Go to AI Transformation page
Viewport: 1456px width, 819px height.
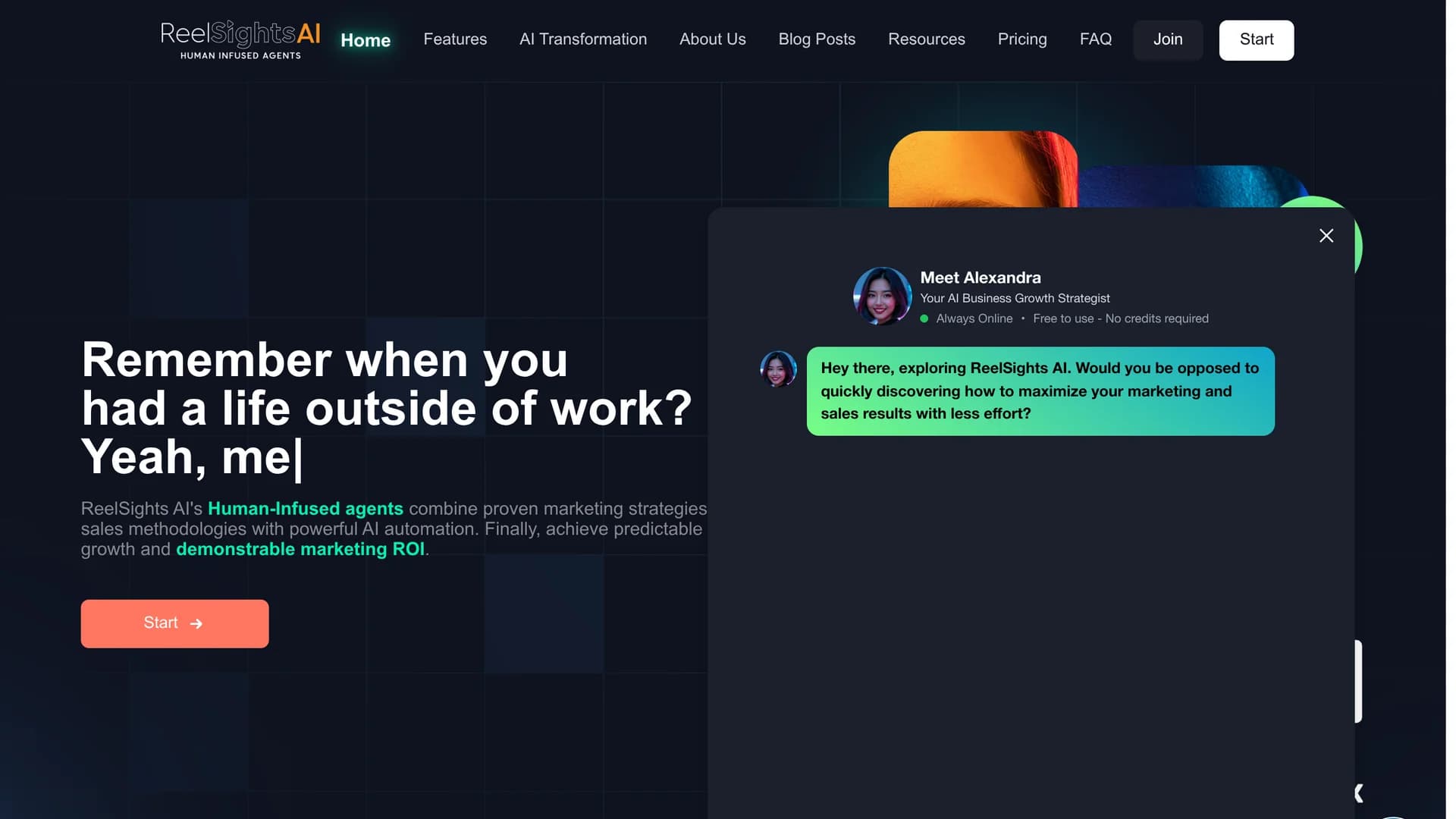point(583,39)
